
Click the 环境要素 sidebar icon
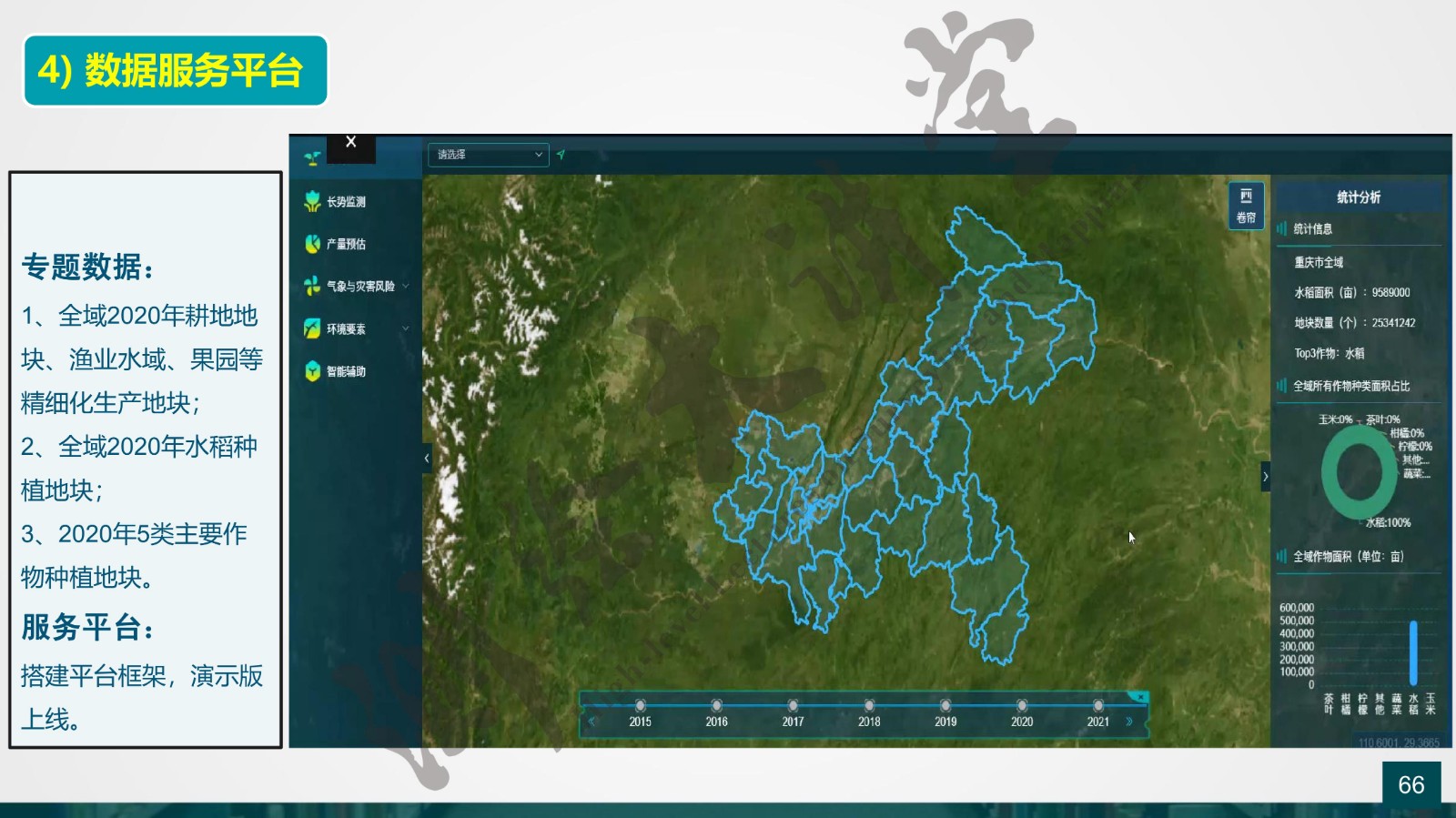pyautogui.click(x=312, y=328)
